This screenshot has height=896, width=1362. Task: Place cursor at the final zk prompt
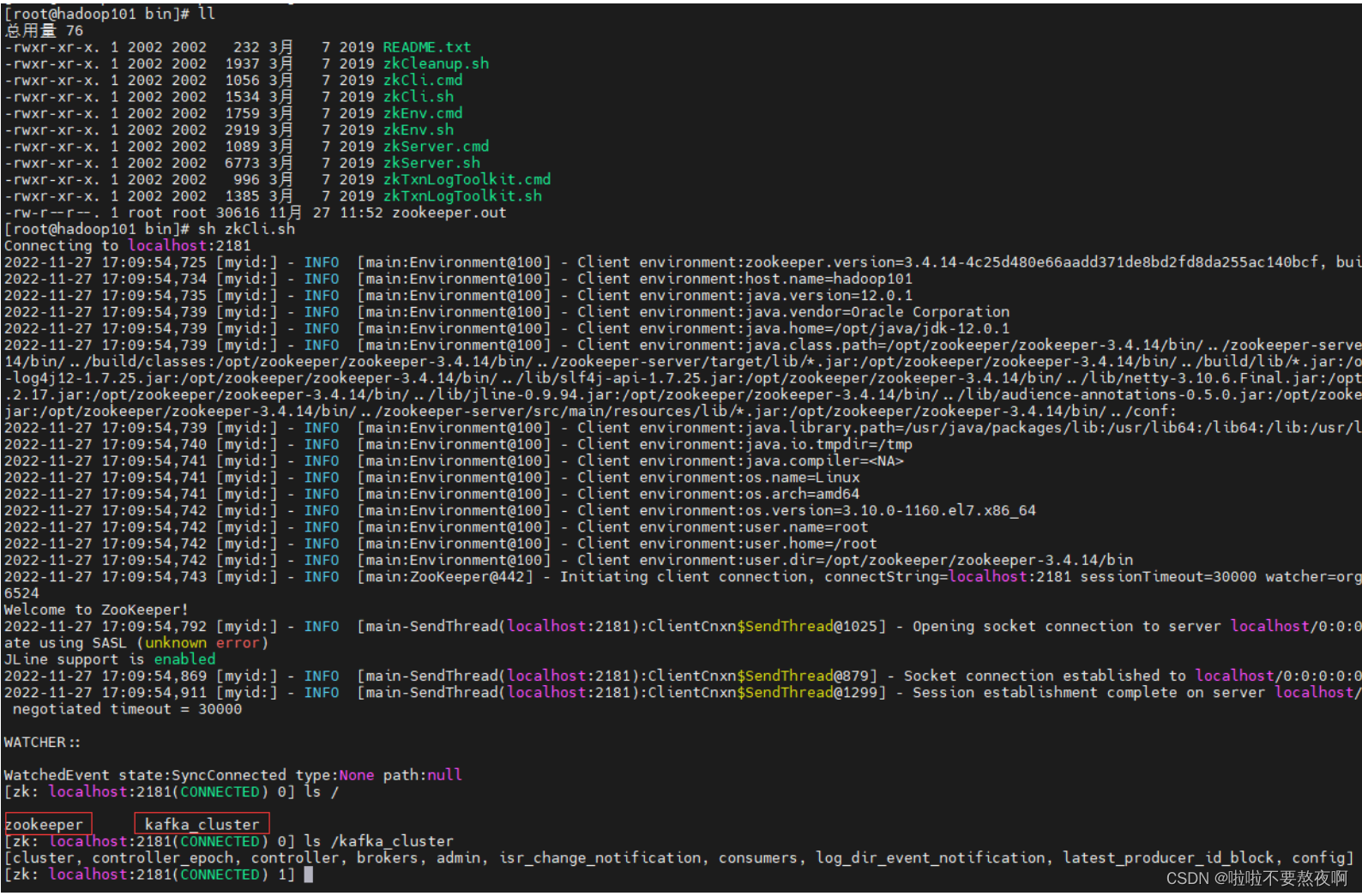[308, 875]
